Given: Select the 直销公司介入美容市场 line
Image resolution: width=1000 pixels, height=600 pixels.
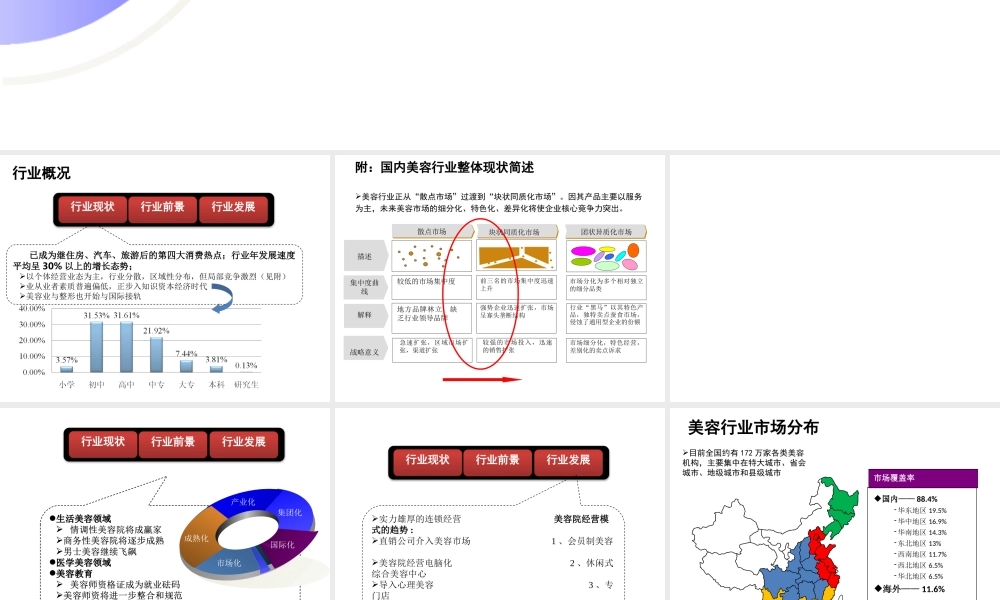Looking at the screenshot, I should point(421,541).
